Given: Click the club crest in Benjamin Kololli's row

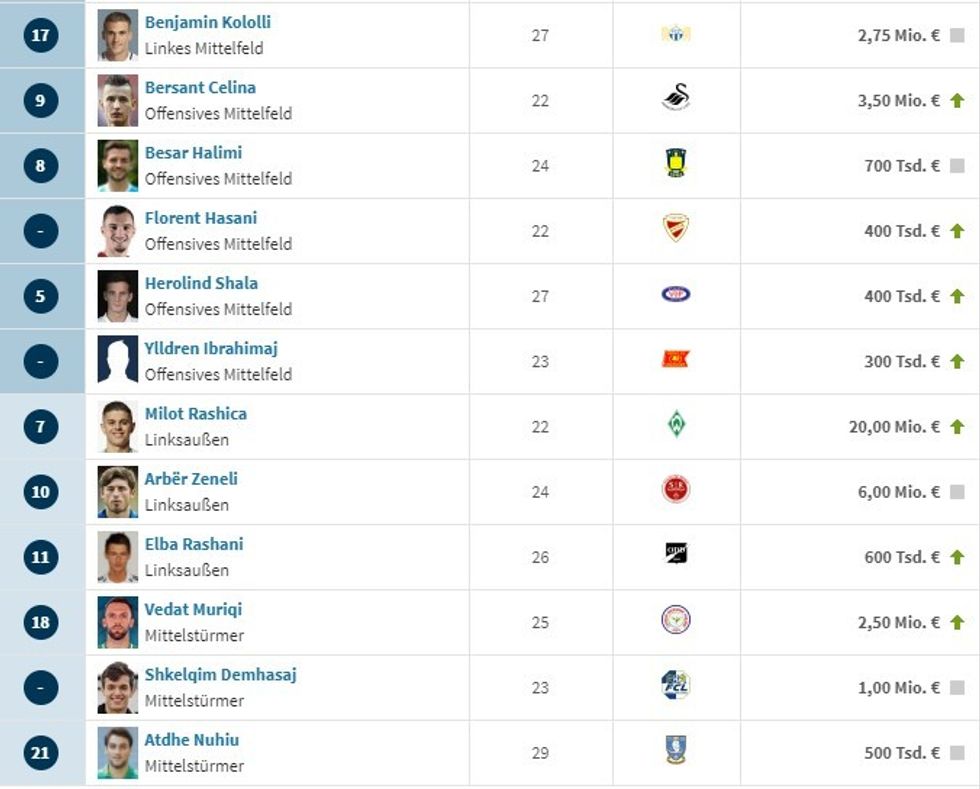Looking at the screenshot, I should (676, 34).
